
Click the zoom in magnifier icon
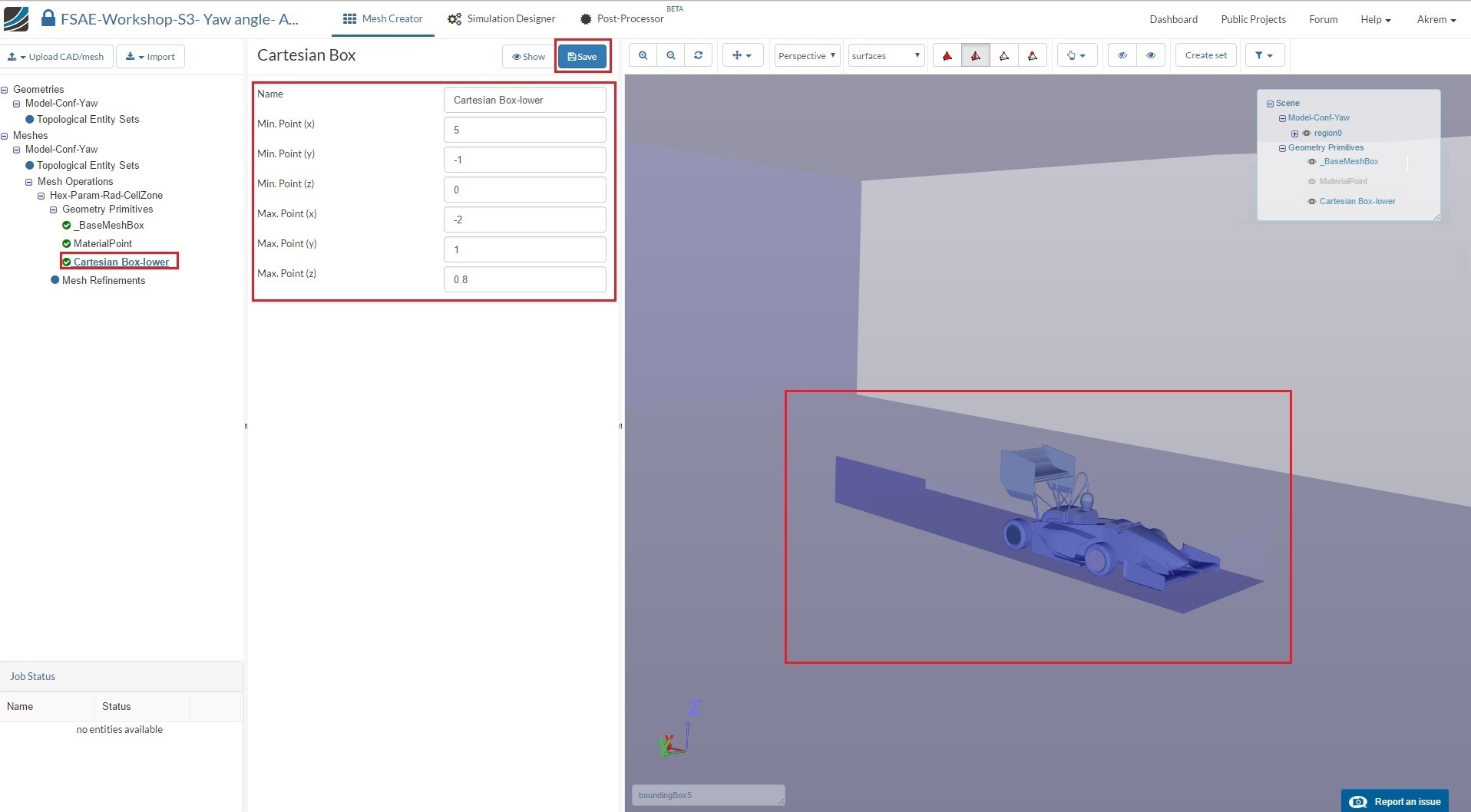click(643, 55)
